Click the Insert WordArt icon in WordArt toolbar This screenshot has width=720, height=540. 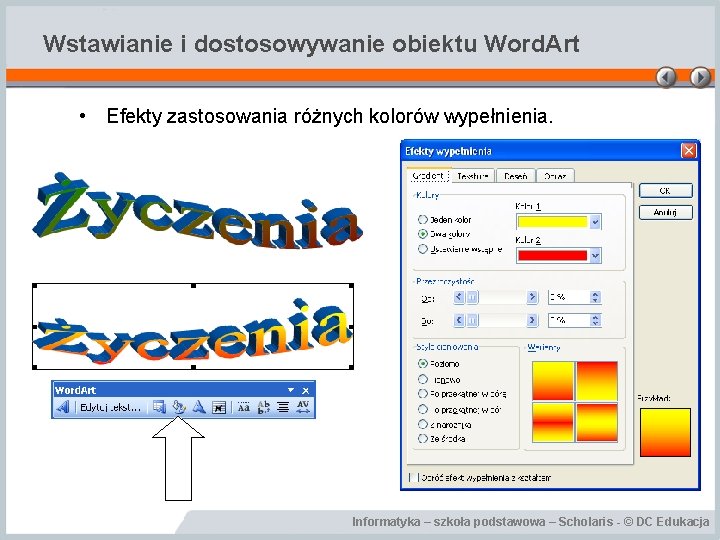click(x=62, y=407)
